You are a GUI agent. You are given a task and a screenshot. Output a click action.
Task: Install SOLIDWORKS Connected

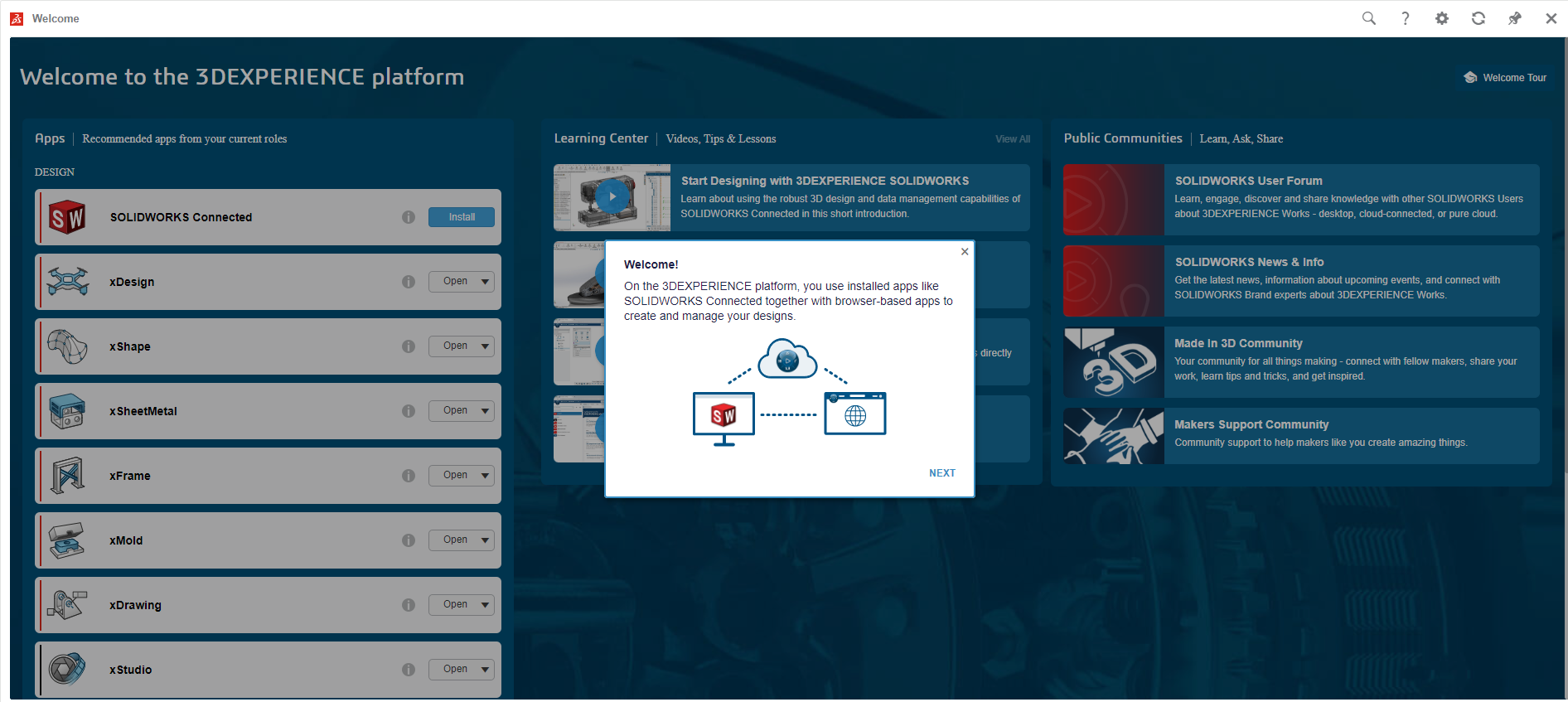click(x=462, y=217)
